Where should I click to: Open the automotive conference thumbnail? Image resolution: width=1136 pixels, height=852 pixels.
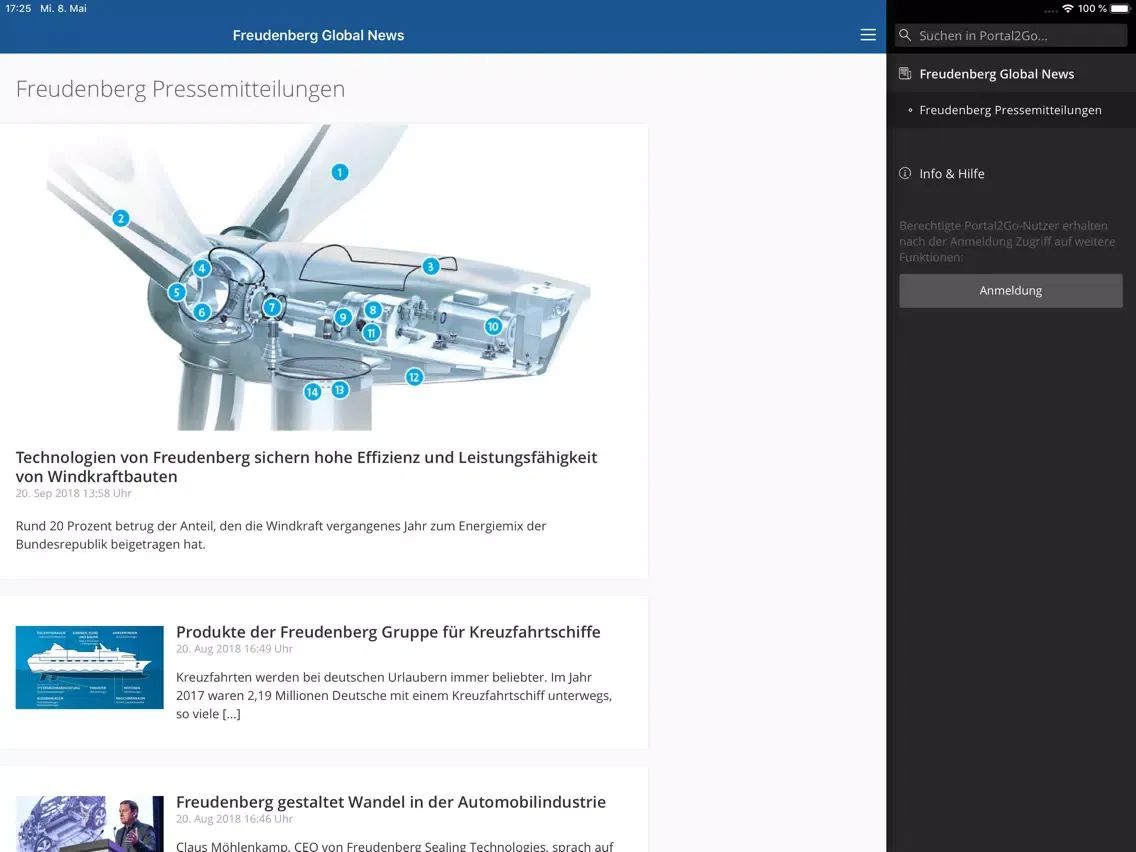tap(90, 824)
